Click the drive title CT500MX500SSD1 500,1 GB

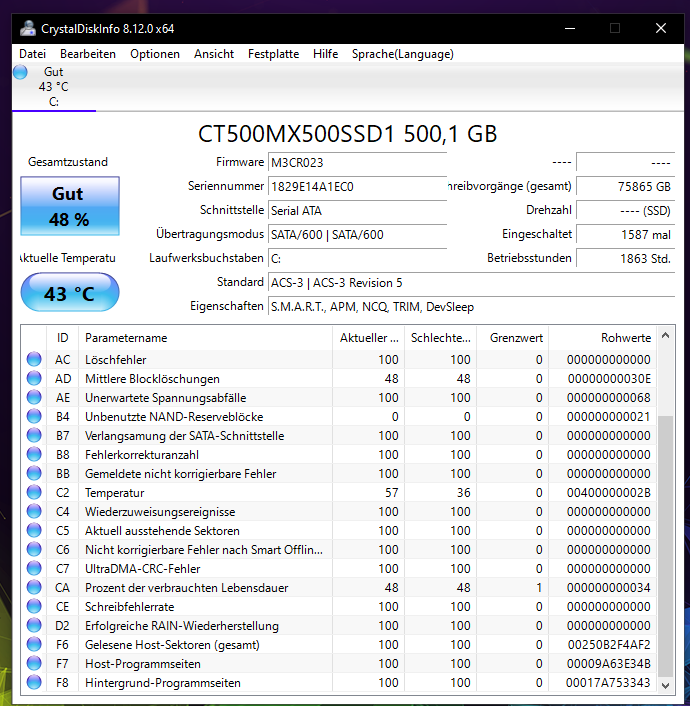347,134
